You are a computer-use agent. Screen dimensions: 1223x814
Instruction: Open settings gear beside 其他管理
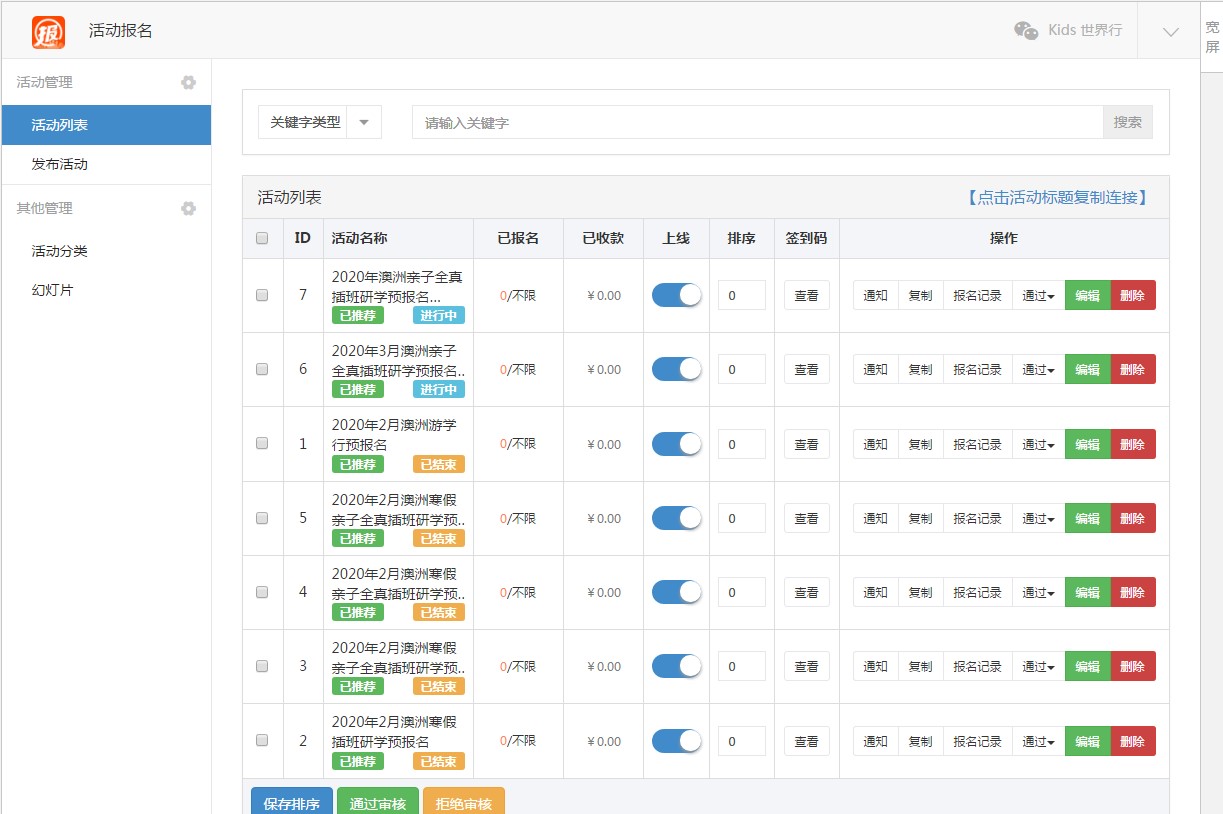coord(188,209)
